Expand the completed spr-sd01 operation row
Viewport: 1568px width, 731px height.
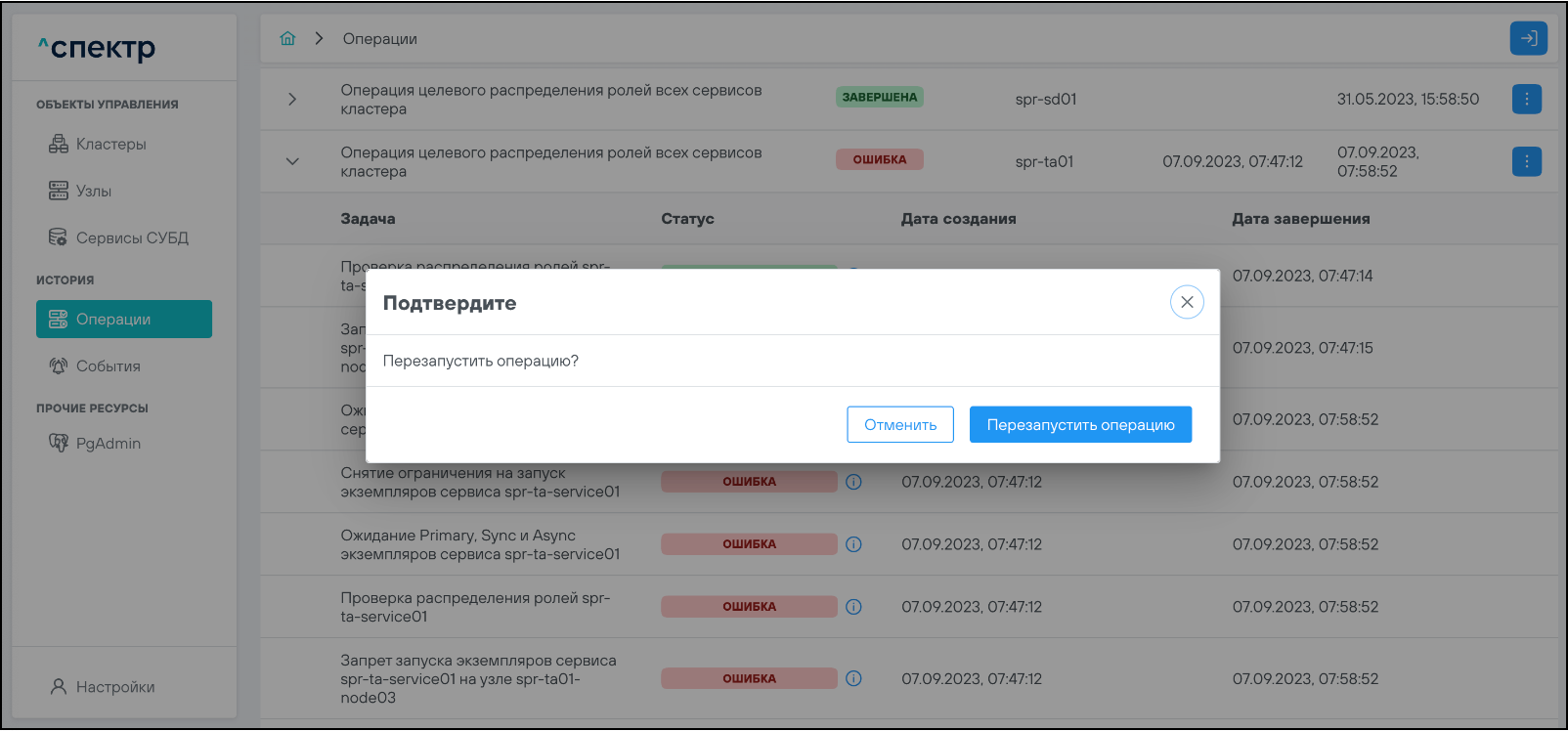292,99
